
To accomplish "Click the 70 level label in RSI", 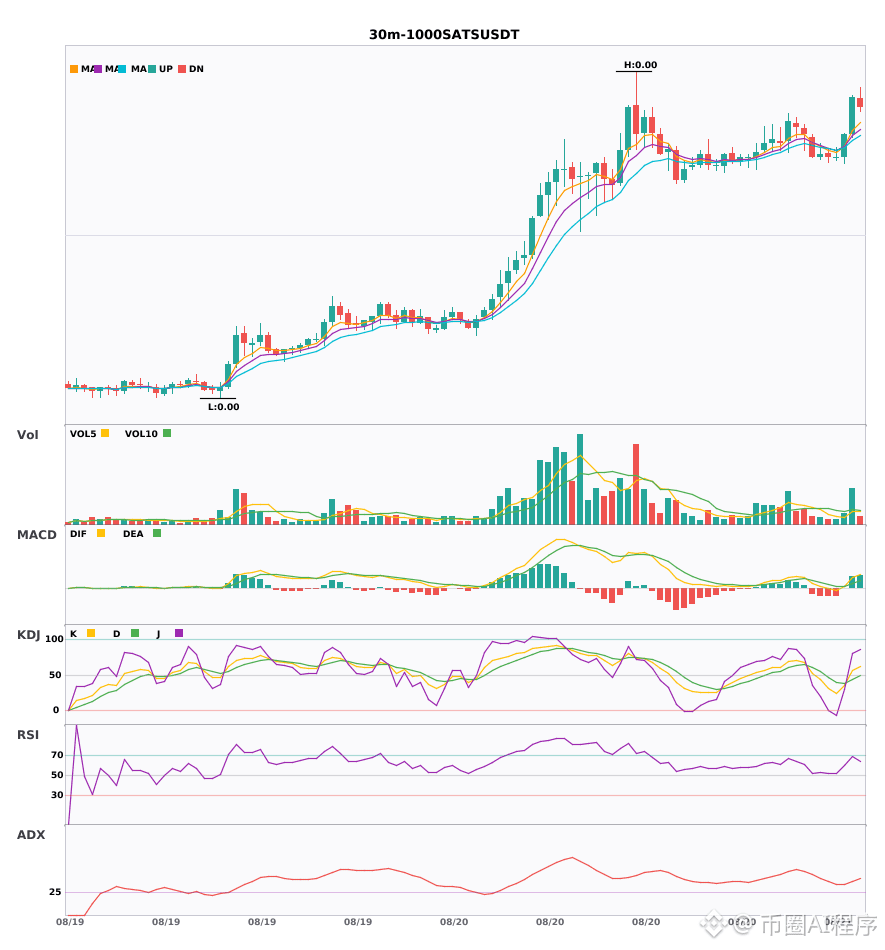I will point(57,755).
